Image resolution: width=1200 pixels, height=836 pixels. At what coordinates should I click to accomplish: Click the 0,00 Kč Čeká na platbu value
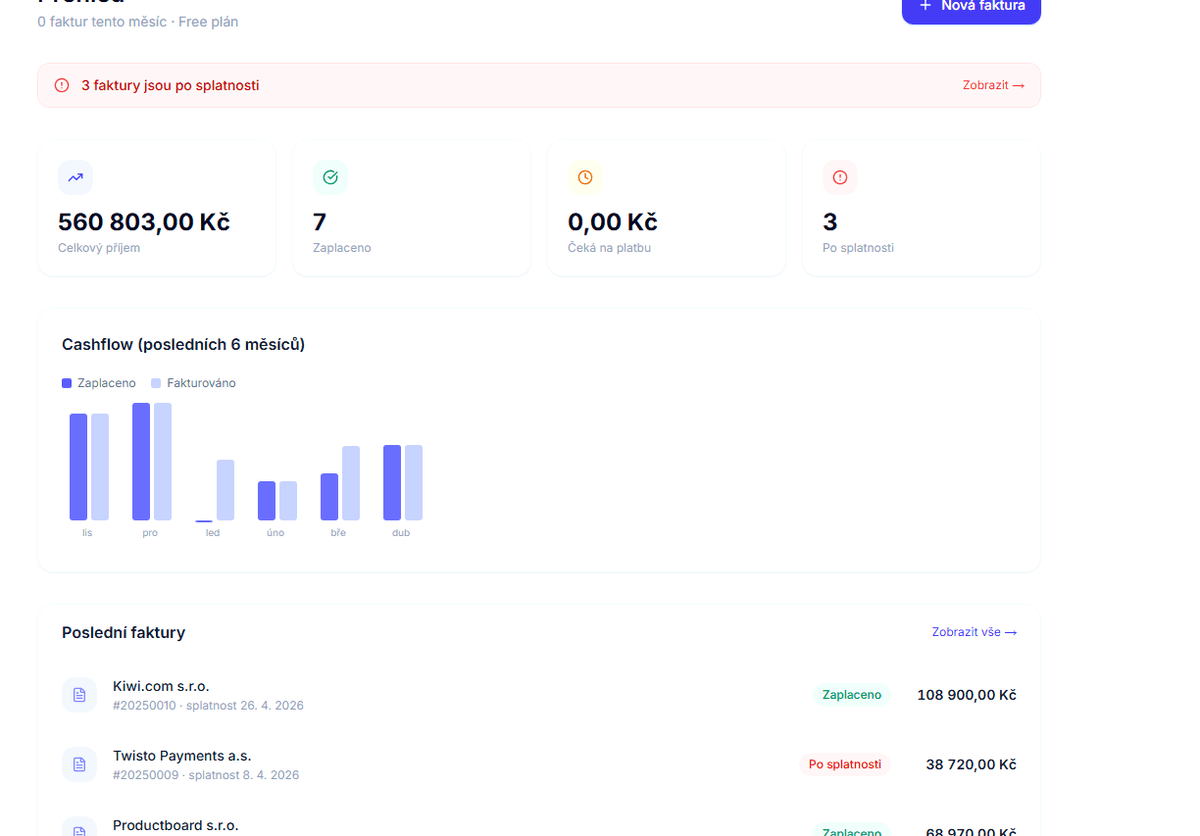(613, 222)
